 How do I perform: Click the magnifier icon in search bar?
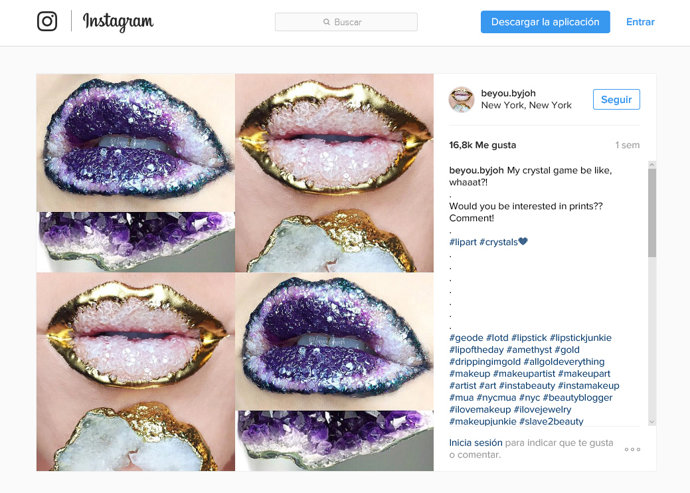click(327, 22)
